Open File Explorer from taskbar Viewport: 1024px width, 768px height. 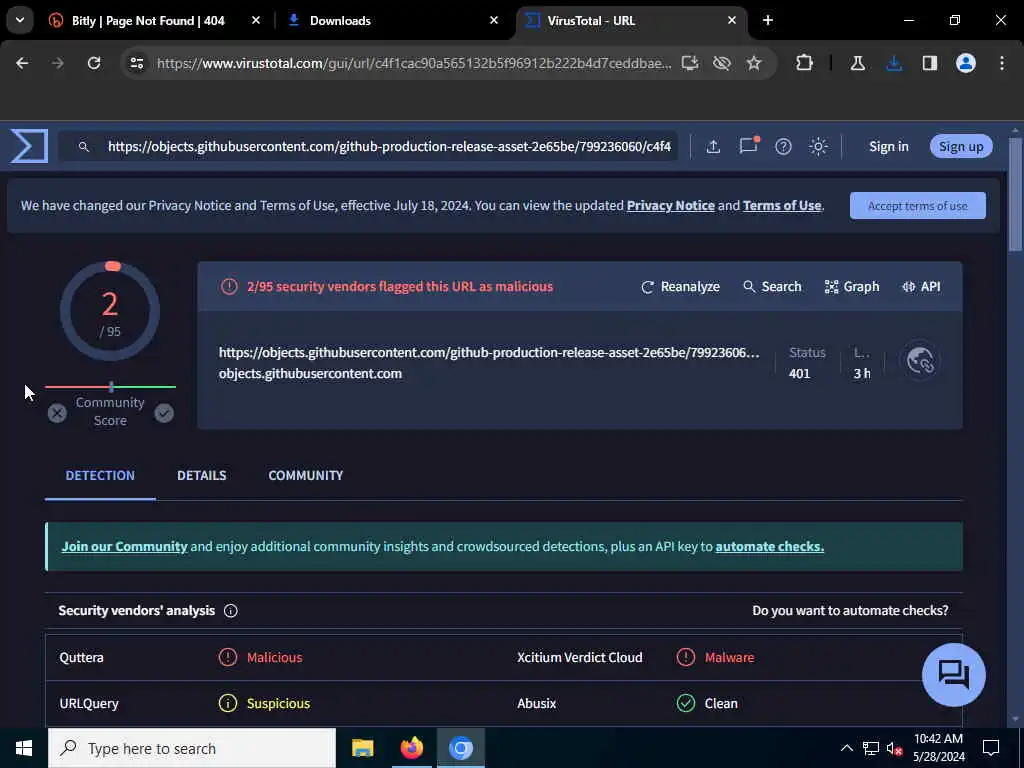(x=362, y=748)
